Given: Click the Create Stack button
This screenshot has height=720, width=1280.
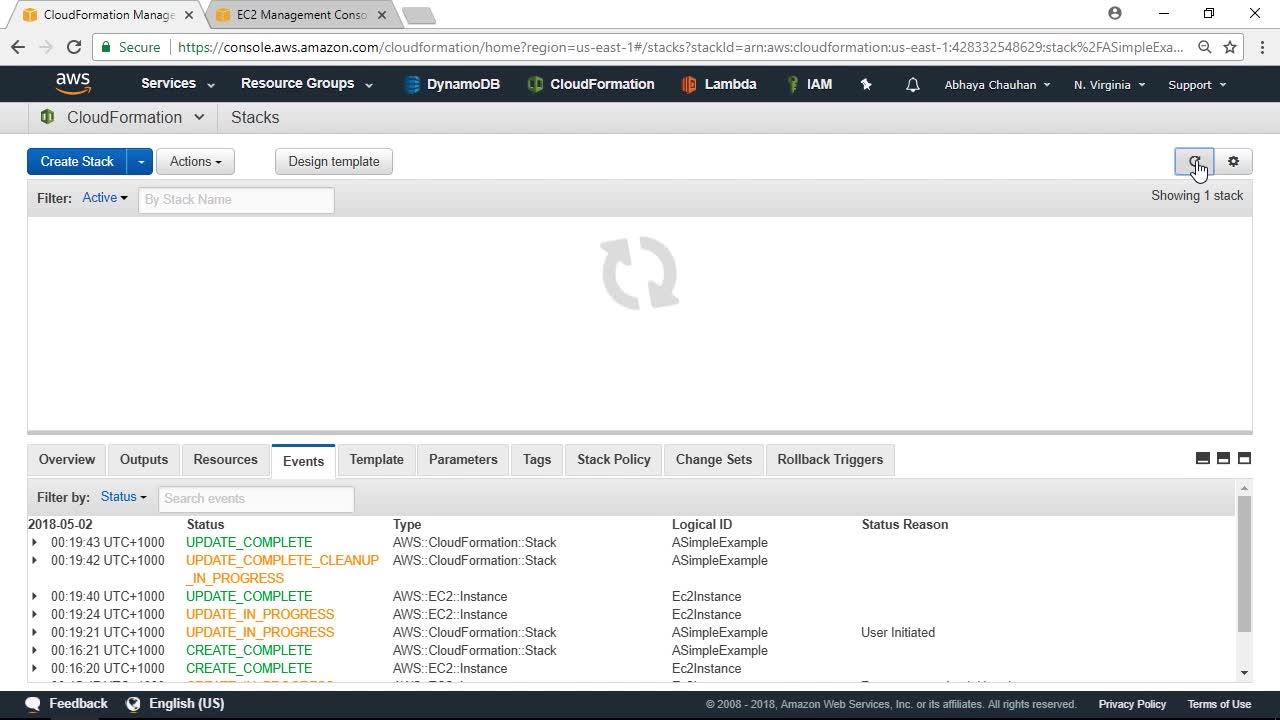Looking at the screenshot, I should click(x=77, y=161).
